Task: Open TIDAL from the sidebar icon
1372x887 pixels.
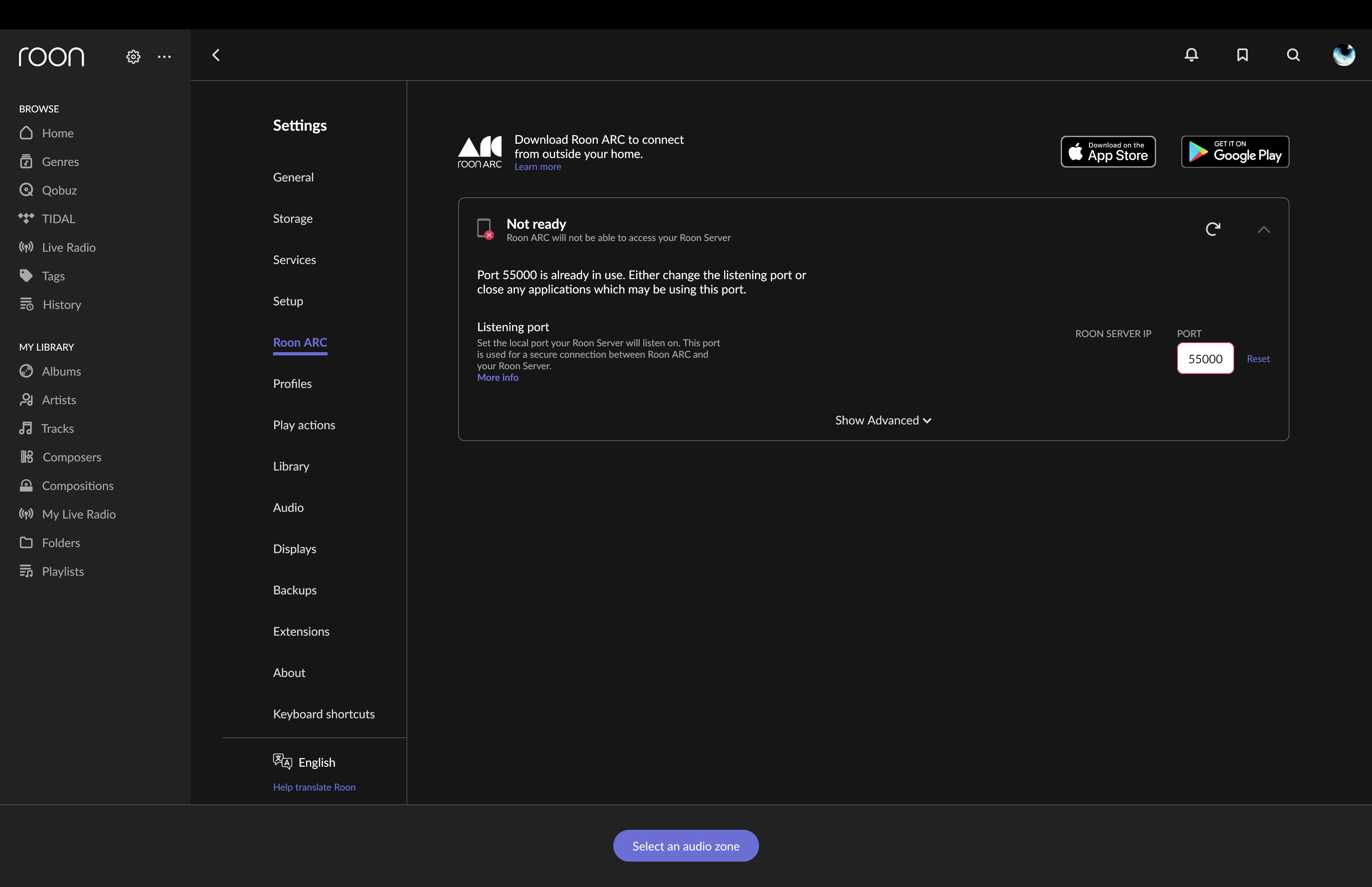Action: 27,218
